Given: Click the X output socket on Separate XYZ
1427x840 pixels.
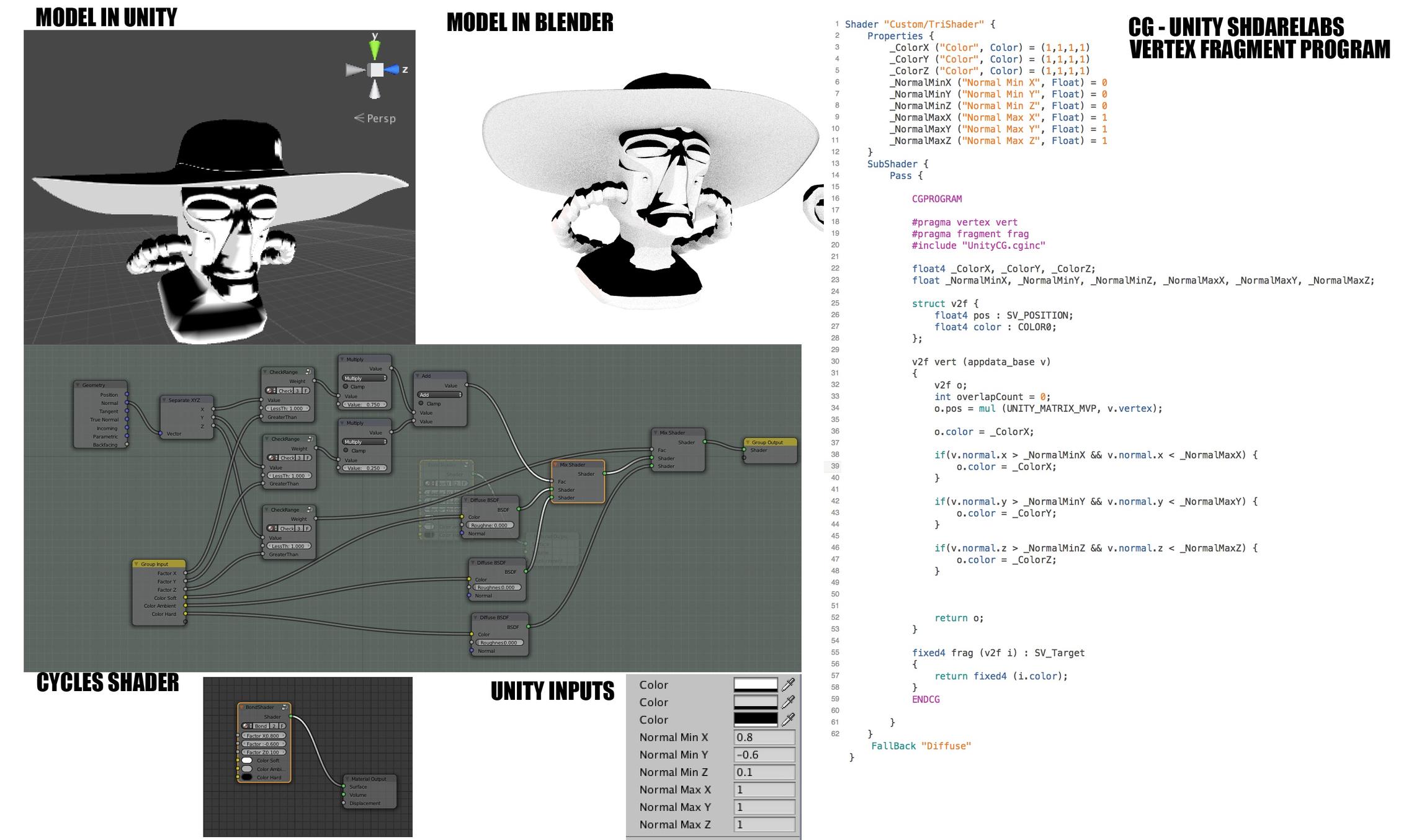Looking at the screenshot, I should click(x=213, y=409).
